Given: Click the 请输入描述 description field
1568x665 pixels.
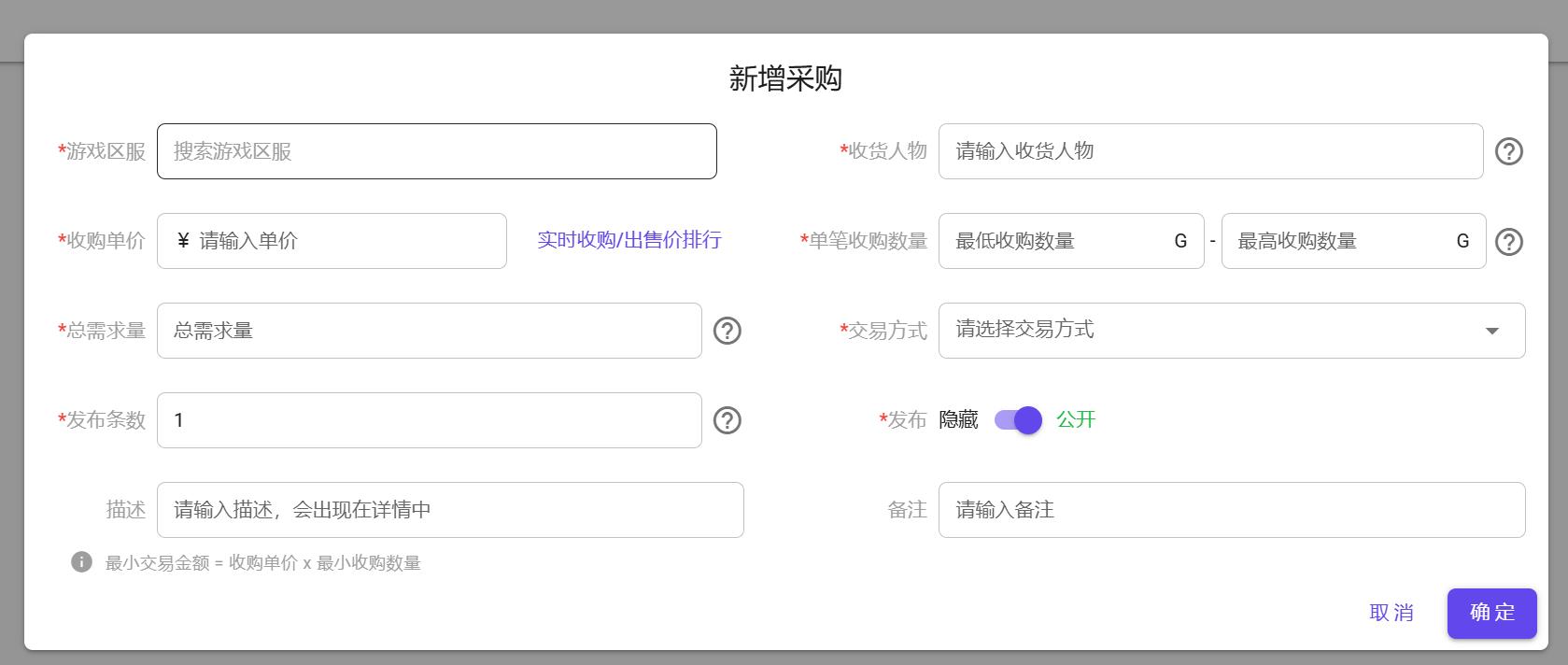Looking at the screenshot, I should [x=449, y=510].
